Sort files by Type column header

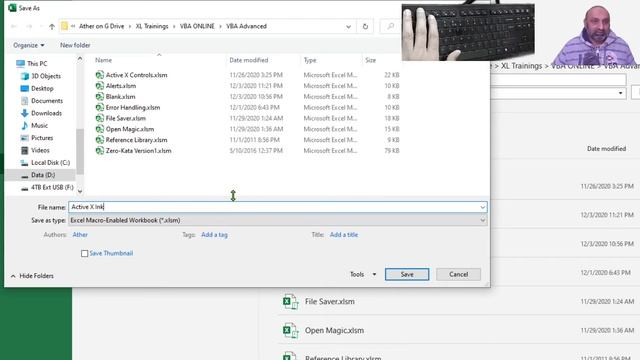(x=310, y=60)
